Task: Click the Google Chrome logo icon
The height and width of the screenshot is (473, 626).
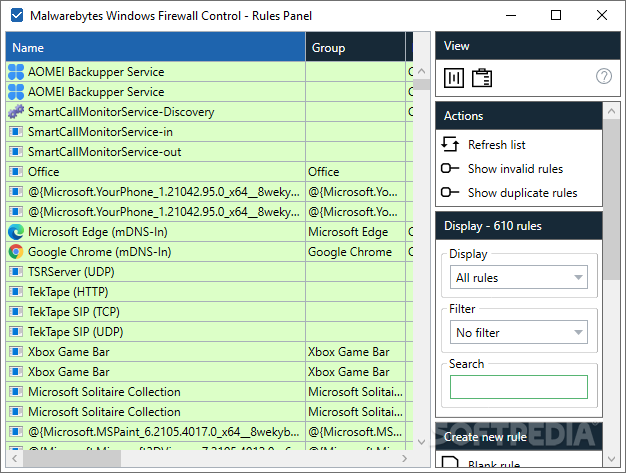Action: click(x=16, y=252)
